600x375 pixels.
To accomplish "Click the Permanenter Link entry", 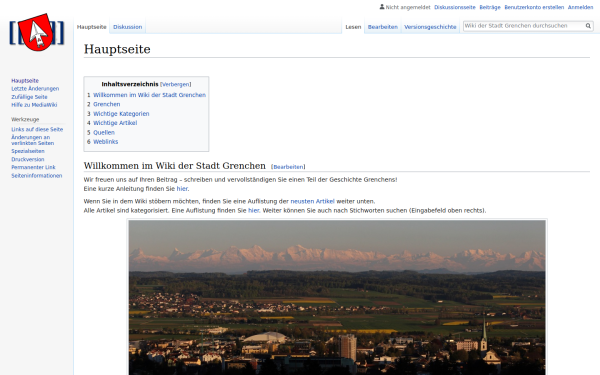I will coord(33,167).
